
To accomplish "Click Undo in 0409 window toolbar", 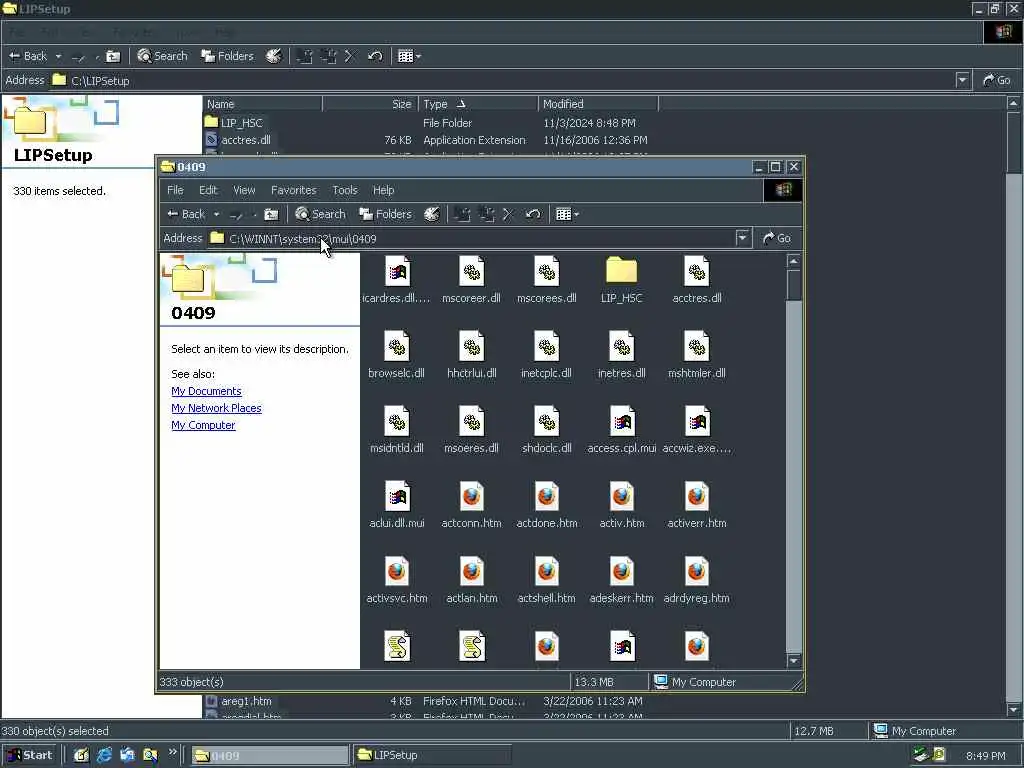I will pos(533,214).
